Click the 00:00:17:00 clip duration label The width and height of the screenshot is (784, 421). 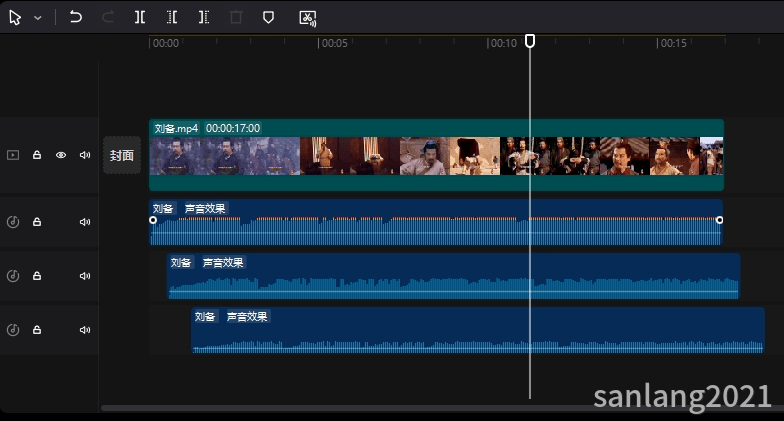233,128
